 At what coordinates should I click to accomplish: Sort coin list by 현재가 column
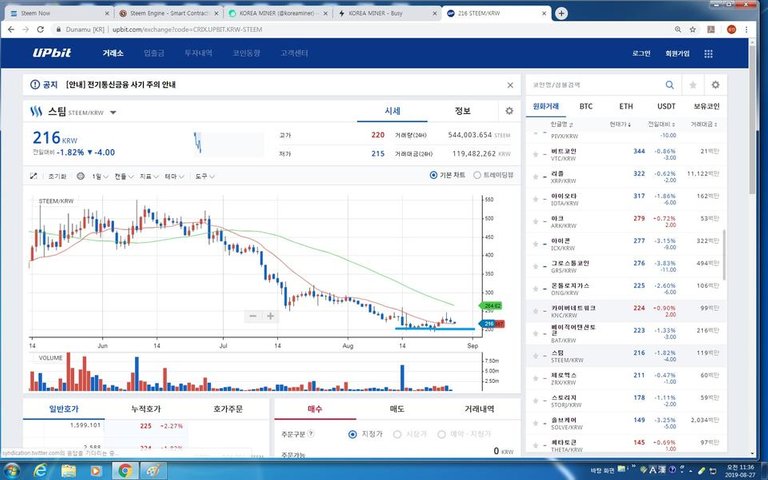tap(620, 124)
